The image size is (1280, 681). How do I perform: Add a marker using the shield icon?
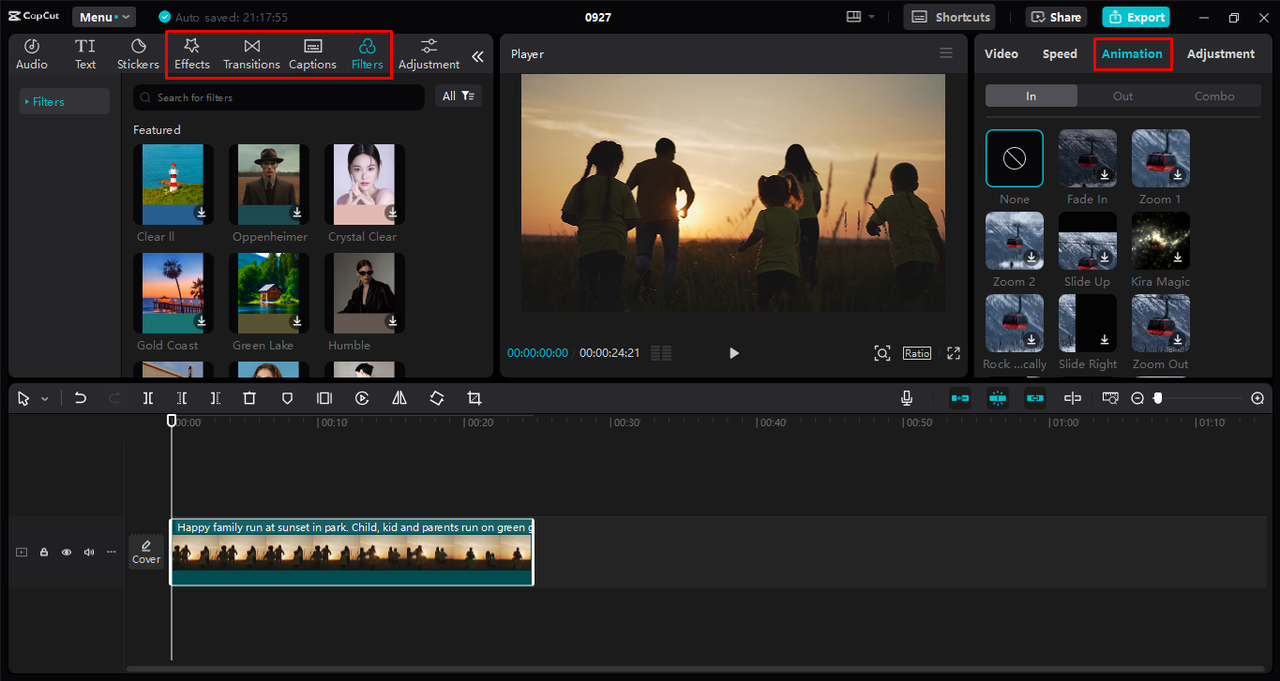click(287, 398)
